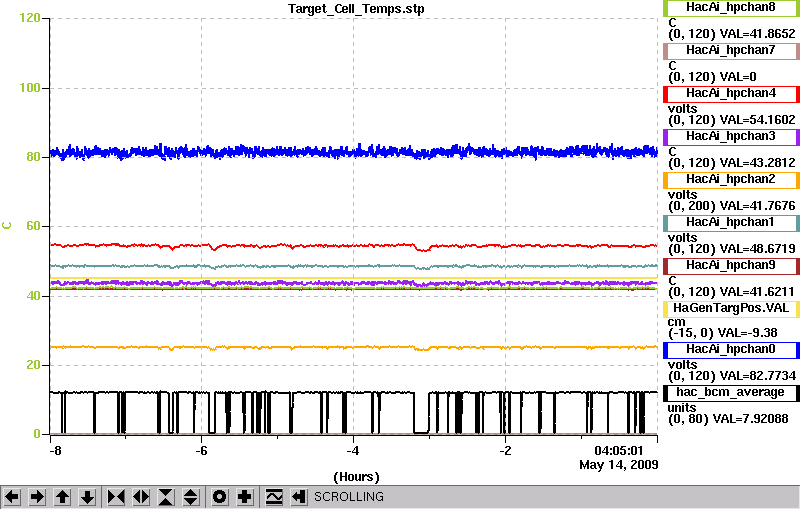Click the vertical zoom-in hourglass icon
The width and height of the screenshot is (800, 509).
tap(166, 496)
